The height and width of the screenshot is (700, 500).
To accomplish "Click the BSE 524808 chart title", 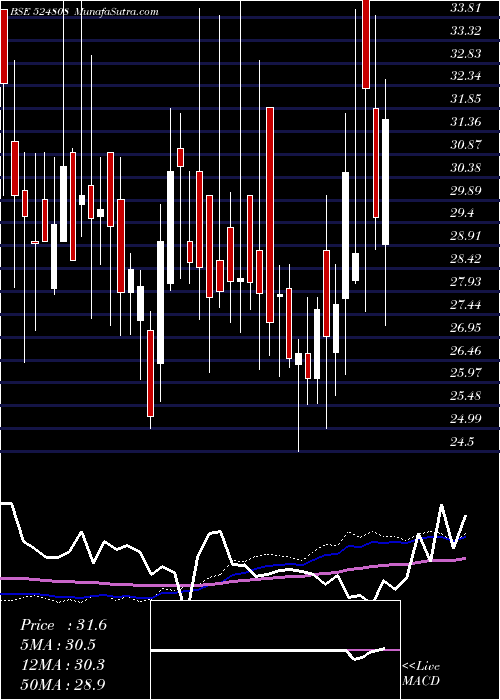I will (83, 12).
